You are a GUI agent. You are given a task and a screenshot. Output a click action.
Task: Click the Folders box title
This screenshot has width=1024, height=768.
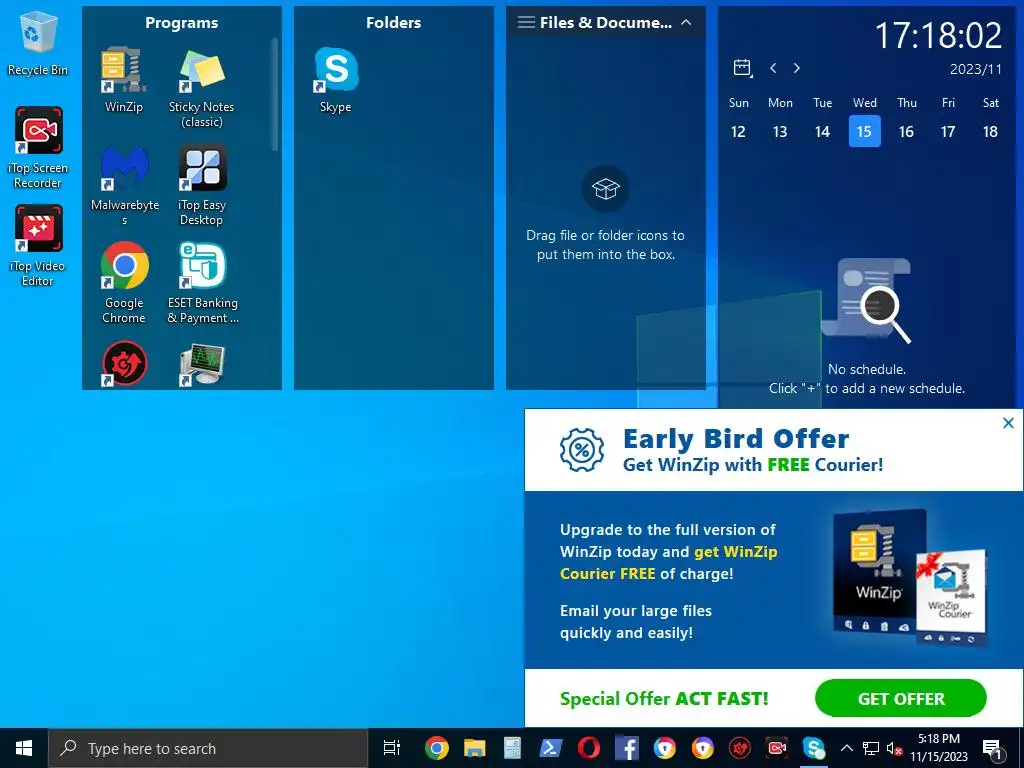[x=393, y=23]
